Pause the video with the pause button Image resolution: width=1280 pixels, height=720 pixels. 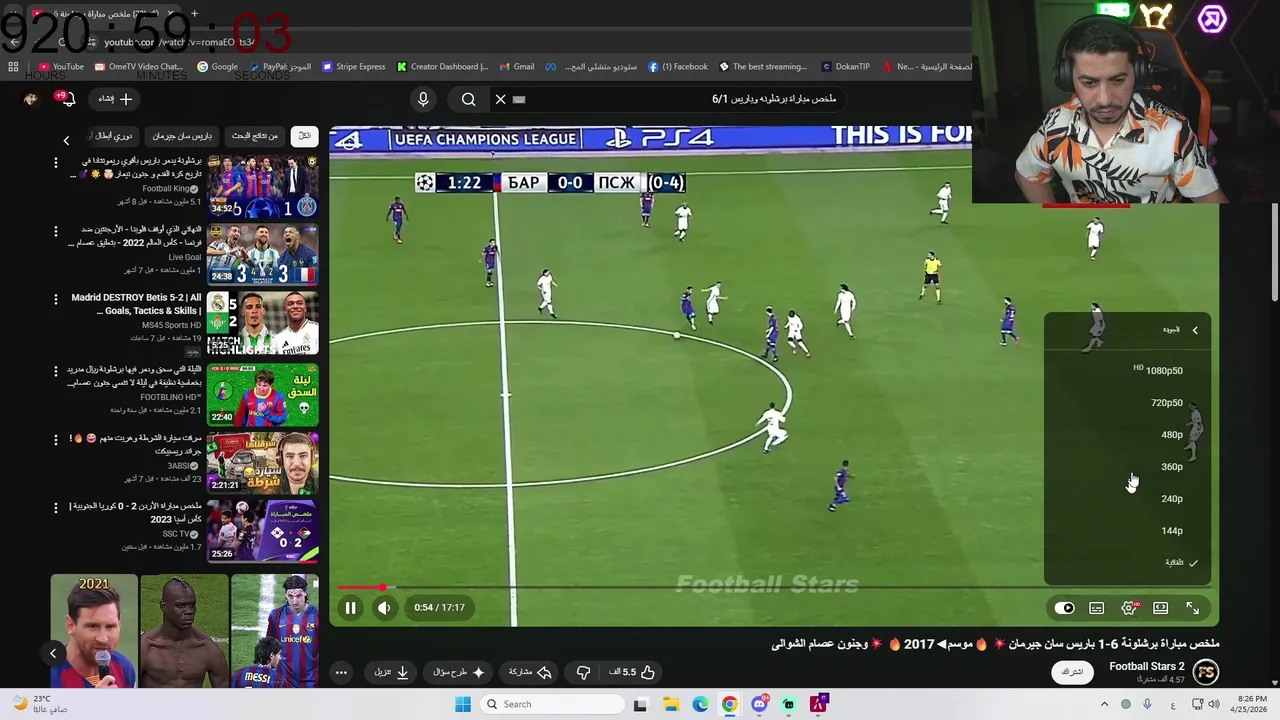(350, 607)
